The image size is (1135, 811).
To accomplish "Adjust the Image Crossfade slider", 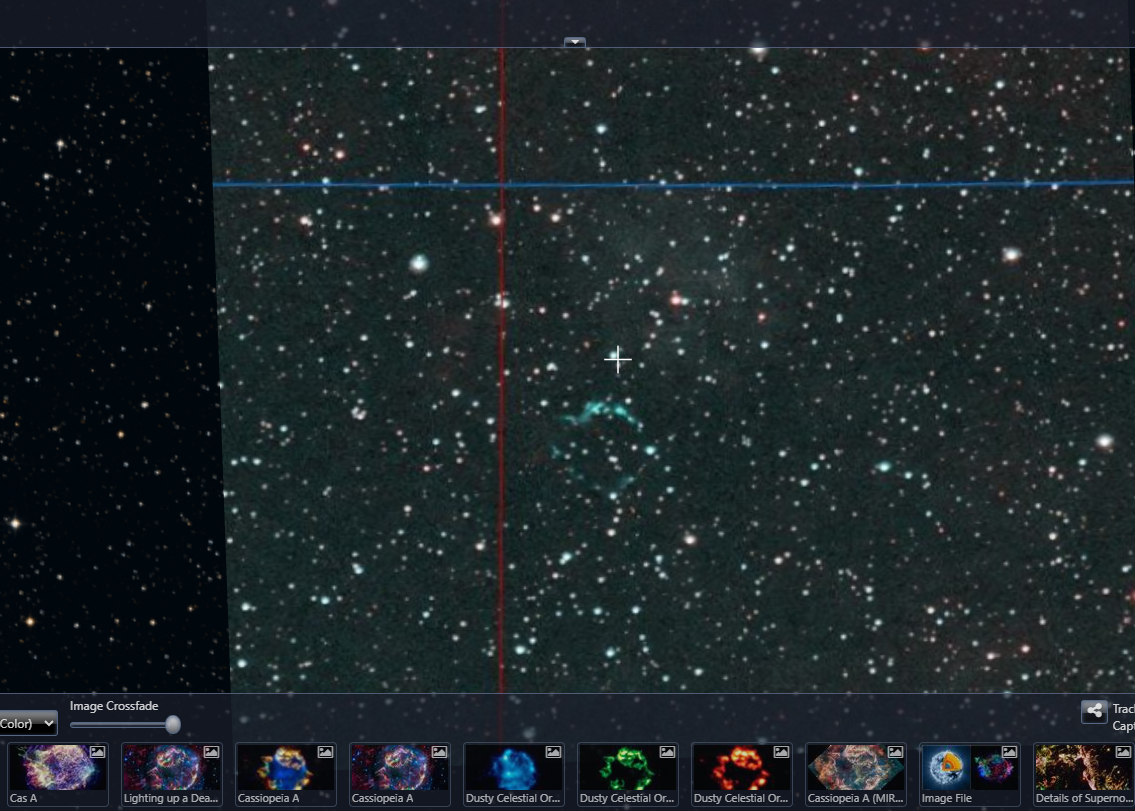I will [125, 724].
